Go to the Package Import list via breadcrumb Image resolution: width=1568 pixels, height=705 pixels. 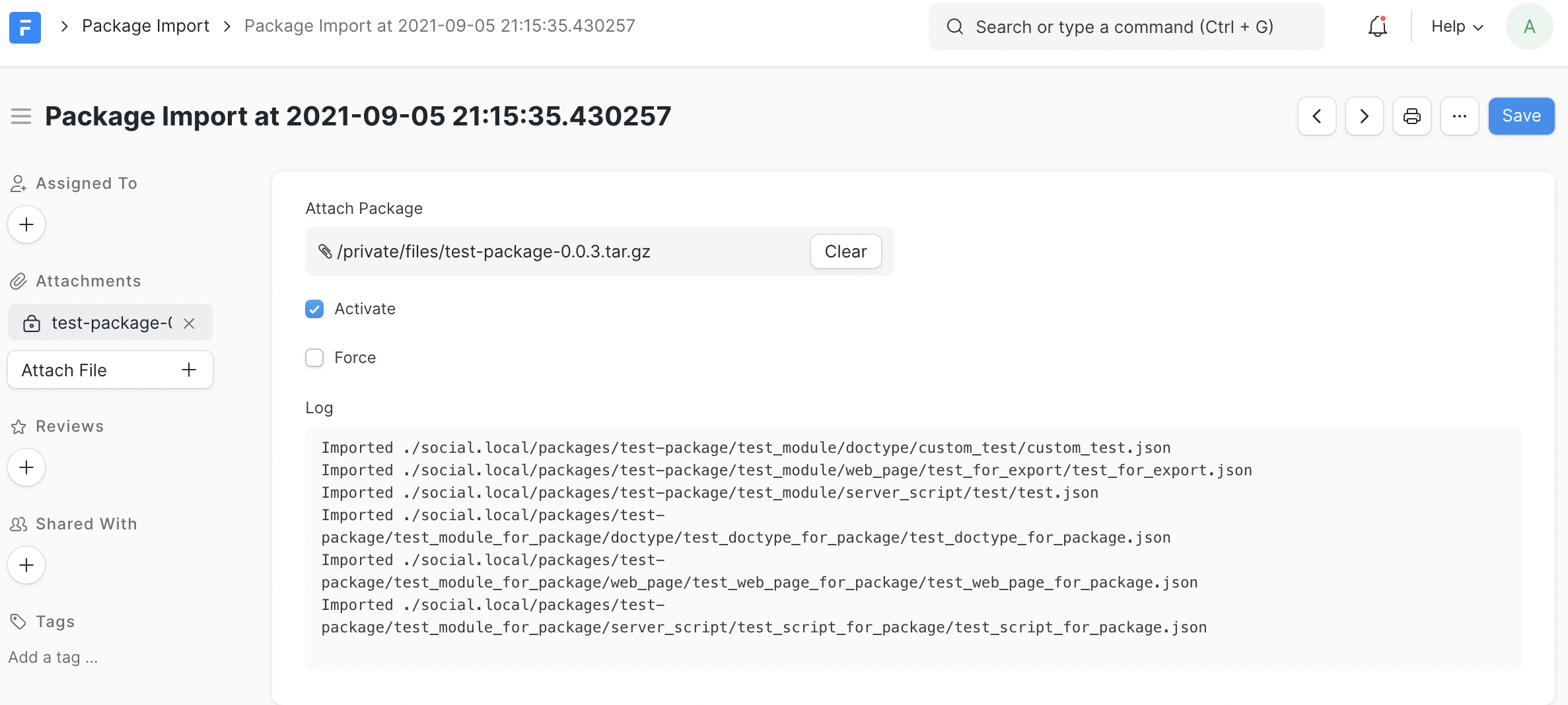click(145, 25)
